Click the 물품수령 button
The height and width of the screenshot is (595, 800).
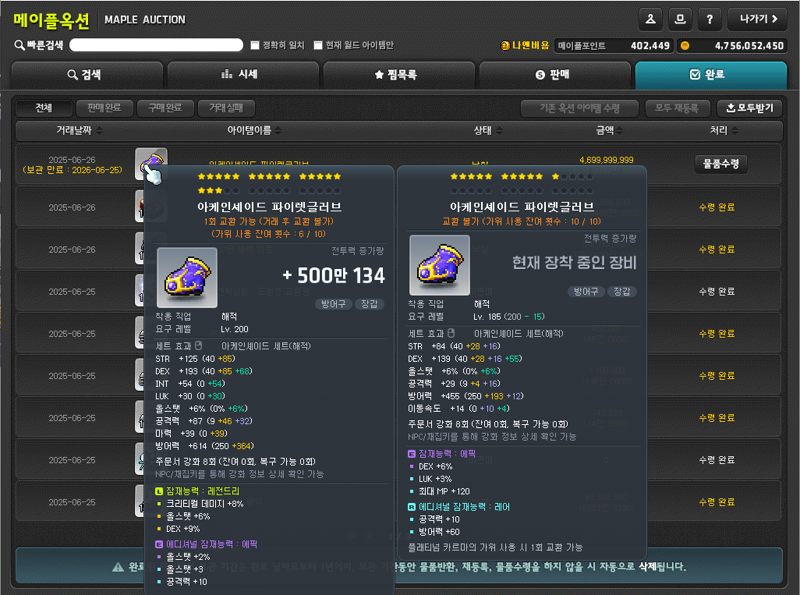click(721, 164)
